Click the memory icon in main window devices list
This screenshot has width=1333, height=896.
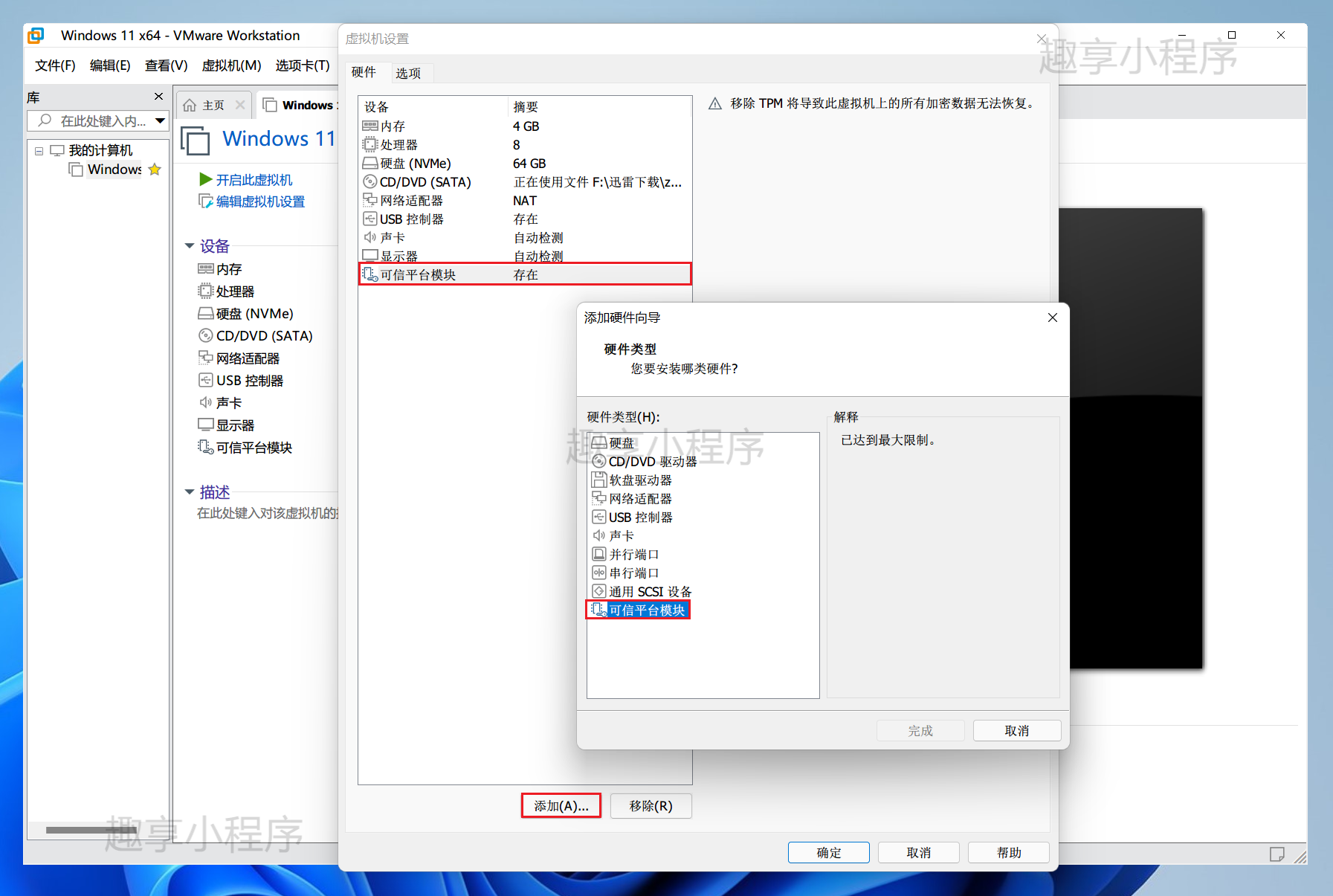(x=206, y=268)
